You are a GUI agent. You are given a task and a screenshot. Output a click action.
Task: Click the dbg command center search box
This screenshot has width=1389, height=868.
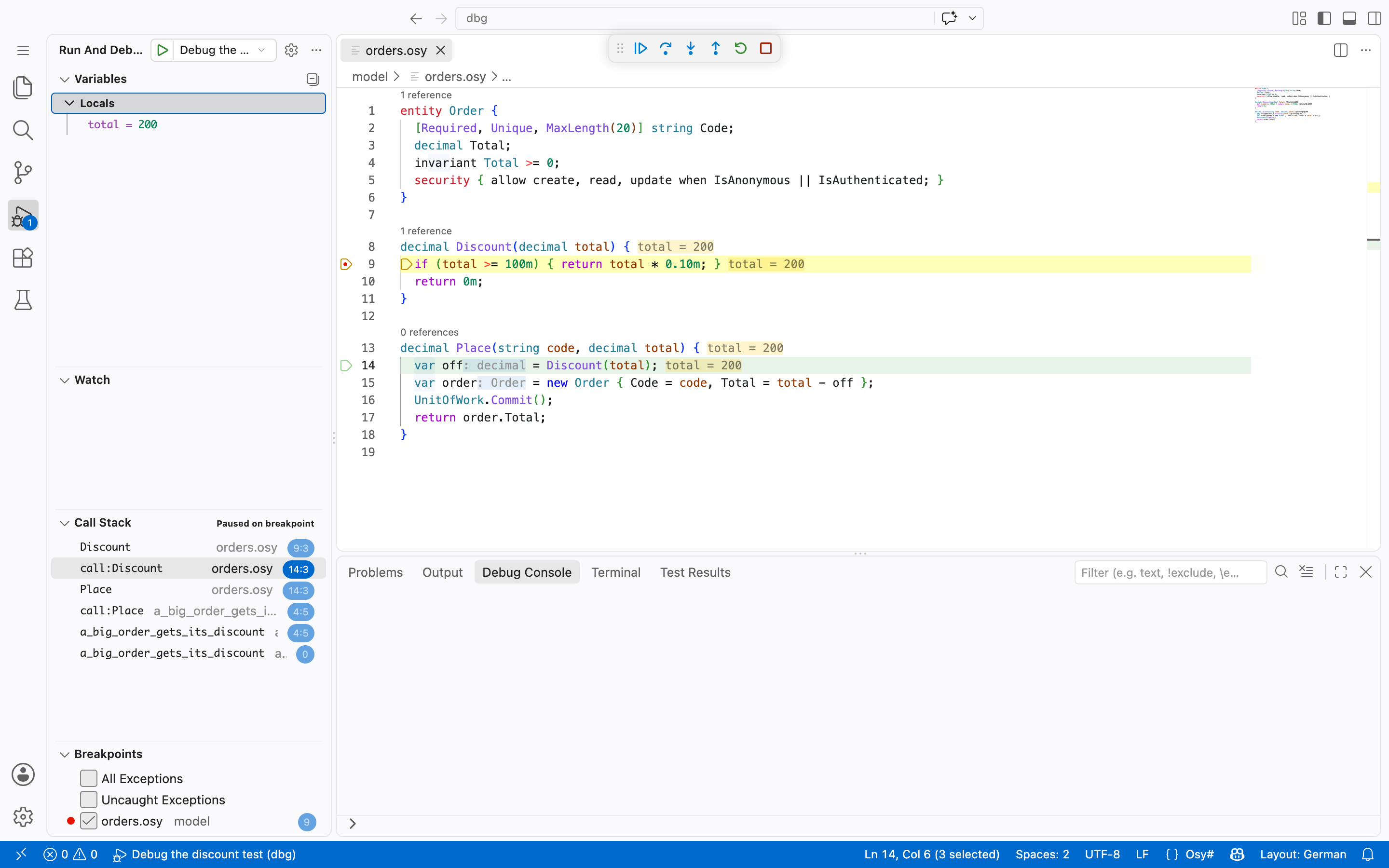point(694,18)
